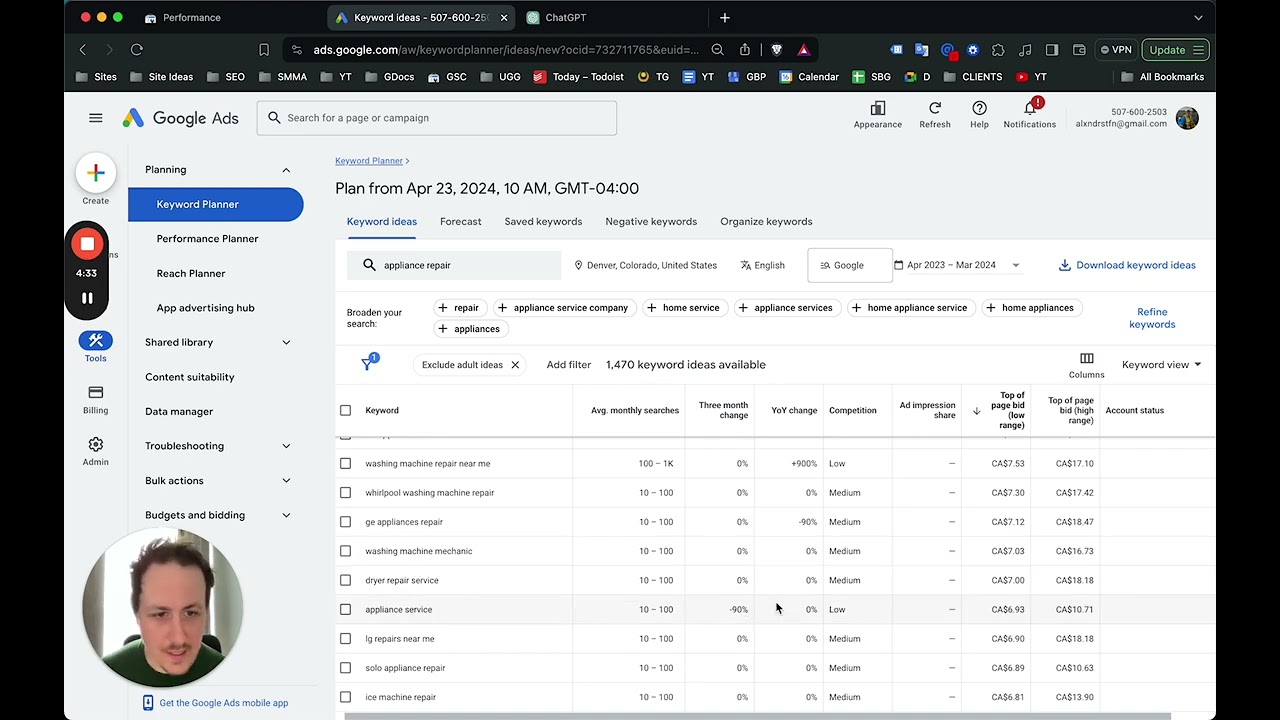Image resolution: width=1280 pixels, height=720 pixels.
Task: Open the Google Ads main menu hamburger
Action: click(x=96, y=118)
